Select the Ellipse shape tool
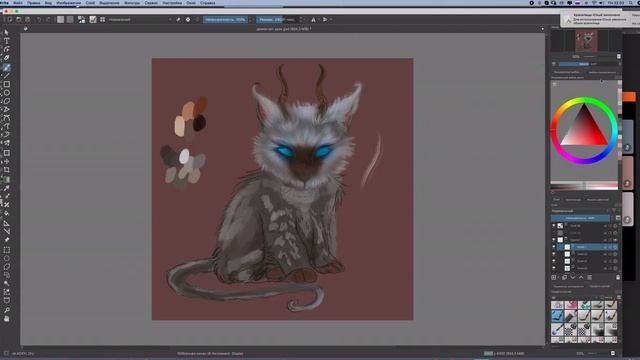Image resolution: width=640 pixels, height=360 pixels. coord(7,93)
